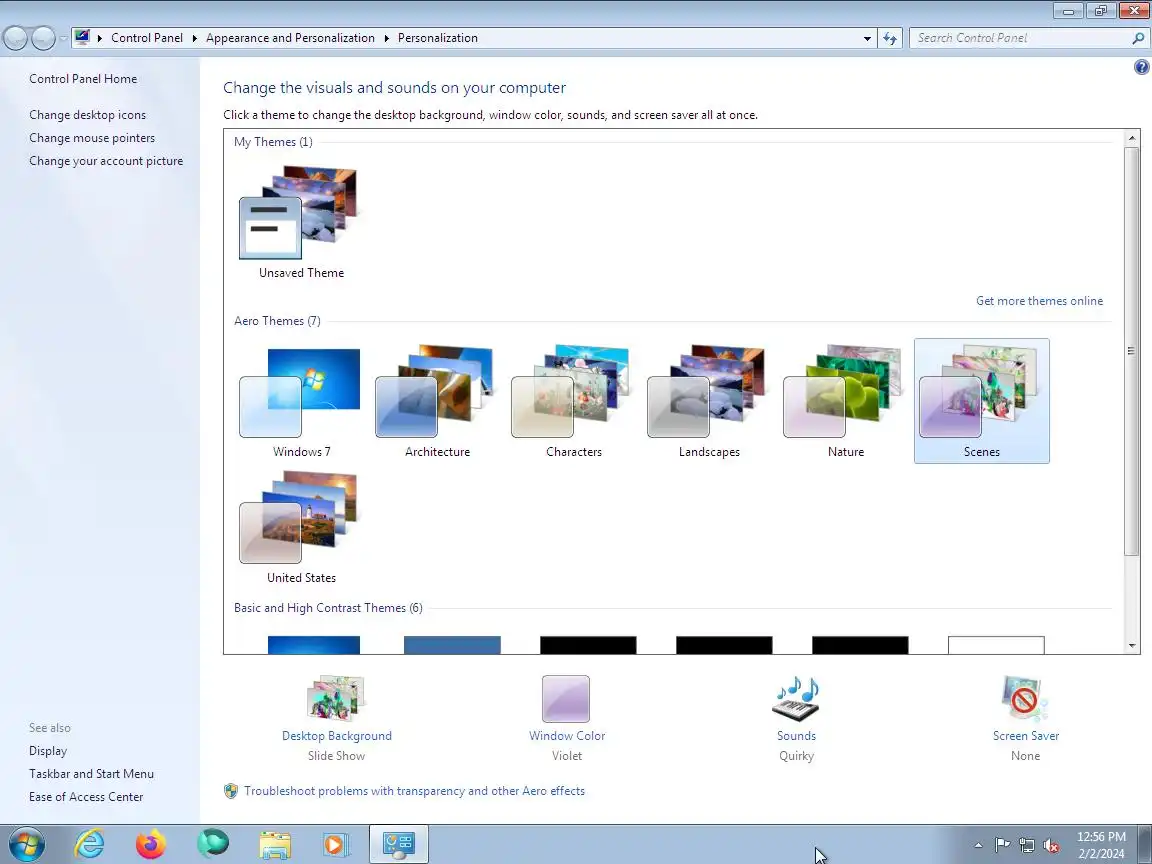
Task: Open Troubleshoot problems with transparency link
Action: [414, 791]
